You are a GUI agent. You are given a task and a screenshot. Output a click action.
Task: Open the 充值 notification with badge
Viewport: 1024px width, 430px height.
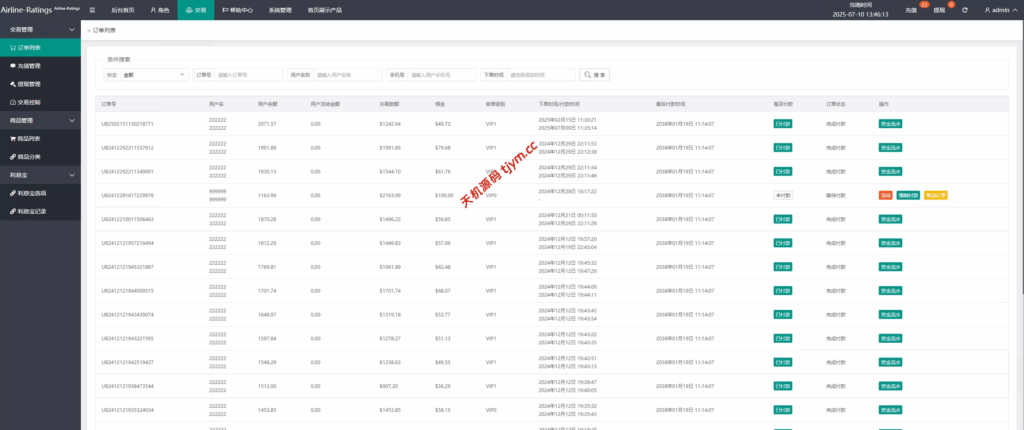(911, 10)
